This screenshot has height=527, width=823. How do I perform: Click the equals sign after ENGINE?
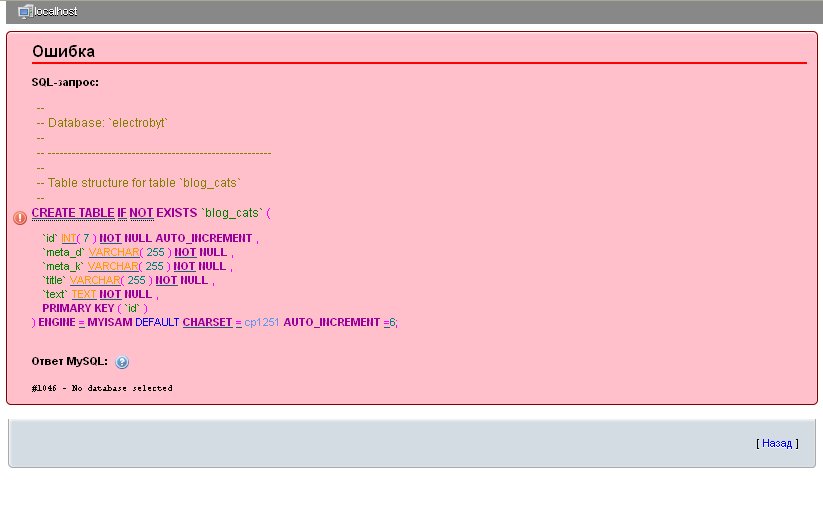coord(81,323)
